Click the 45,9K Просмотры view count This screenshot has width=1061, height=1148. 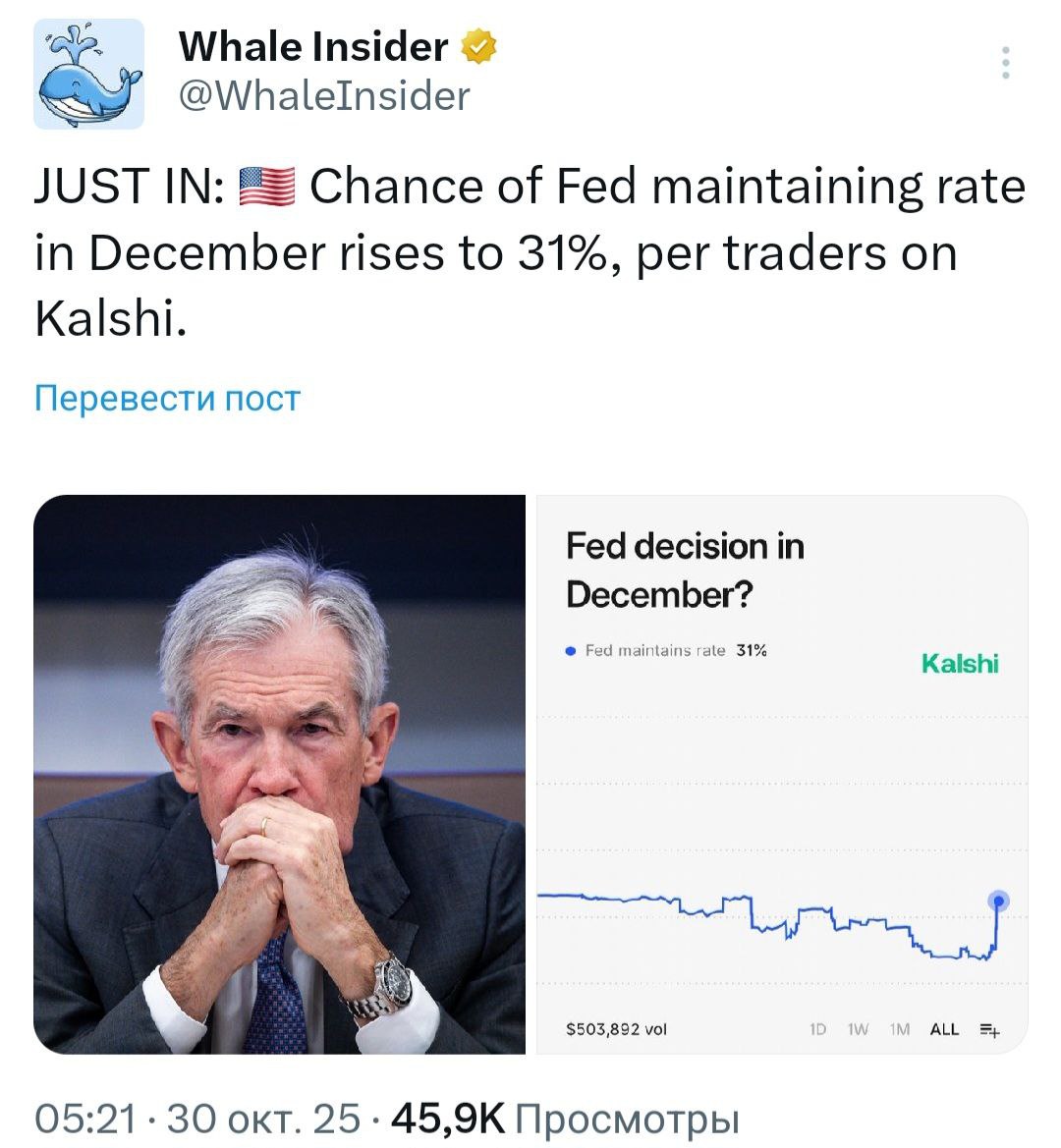(565, 1118)
